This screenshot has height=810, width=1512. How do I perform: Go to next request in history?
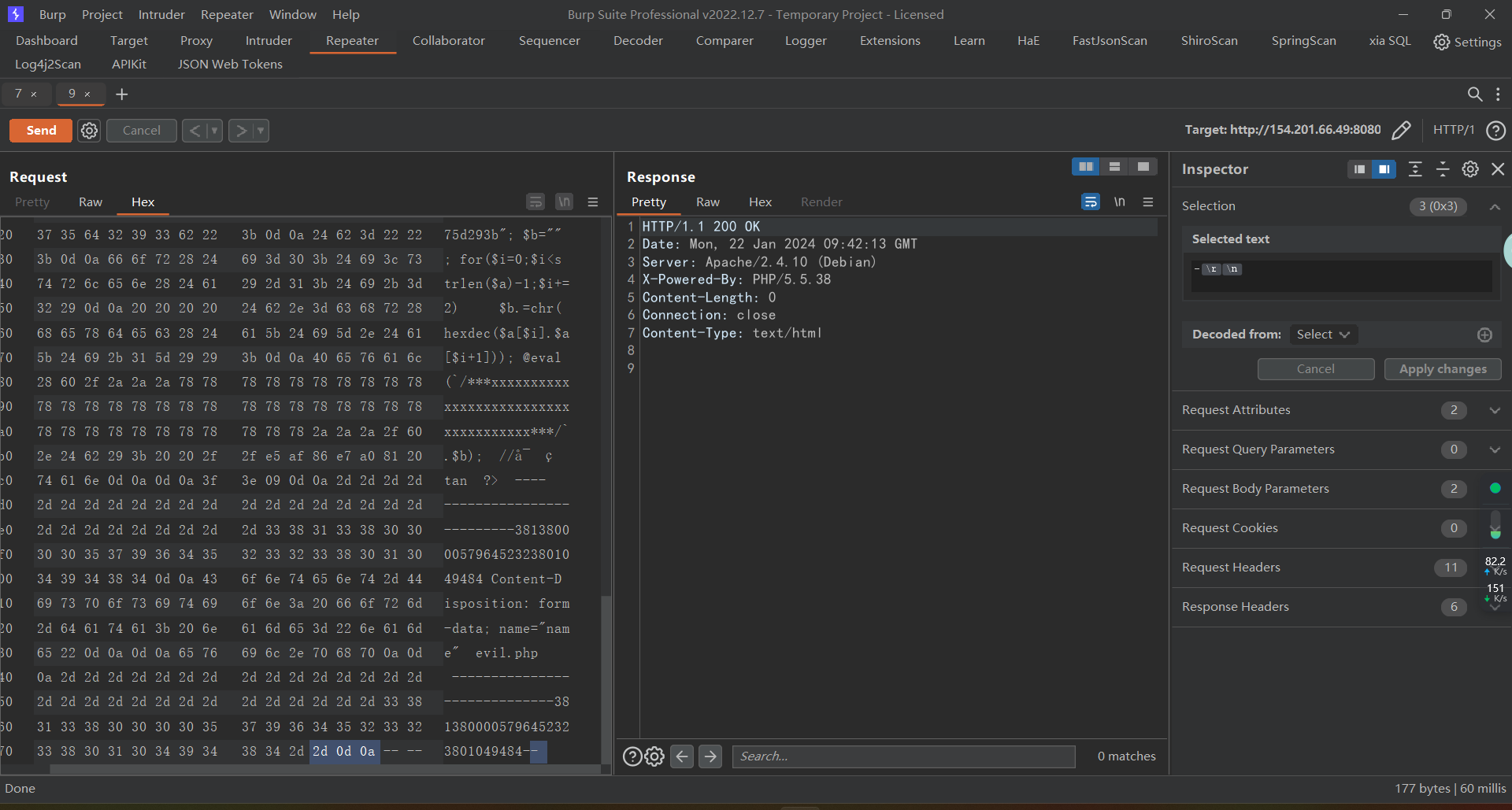pyautogui.click(x=241, y=131)
